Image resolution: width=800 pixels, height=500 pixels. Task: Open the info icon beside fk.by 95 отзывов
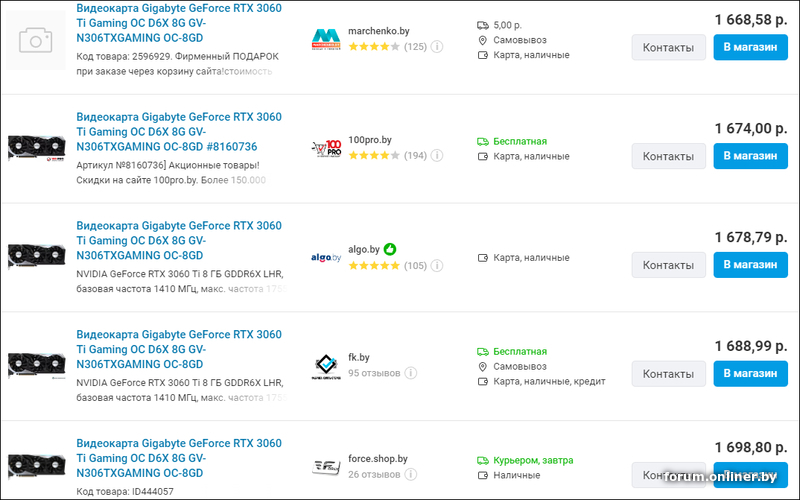pyautogui.click(x=411, y=373)
